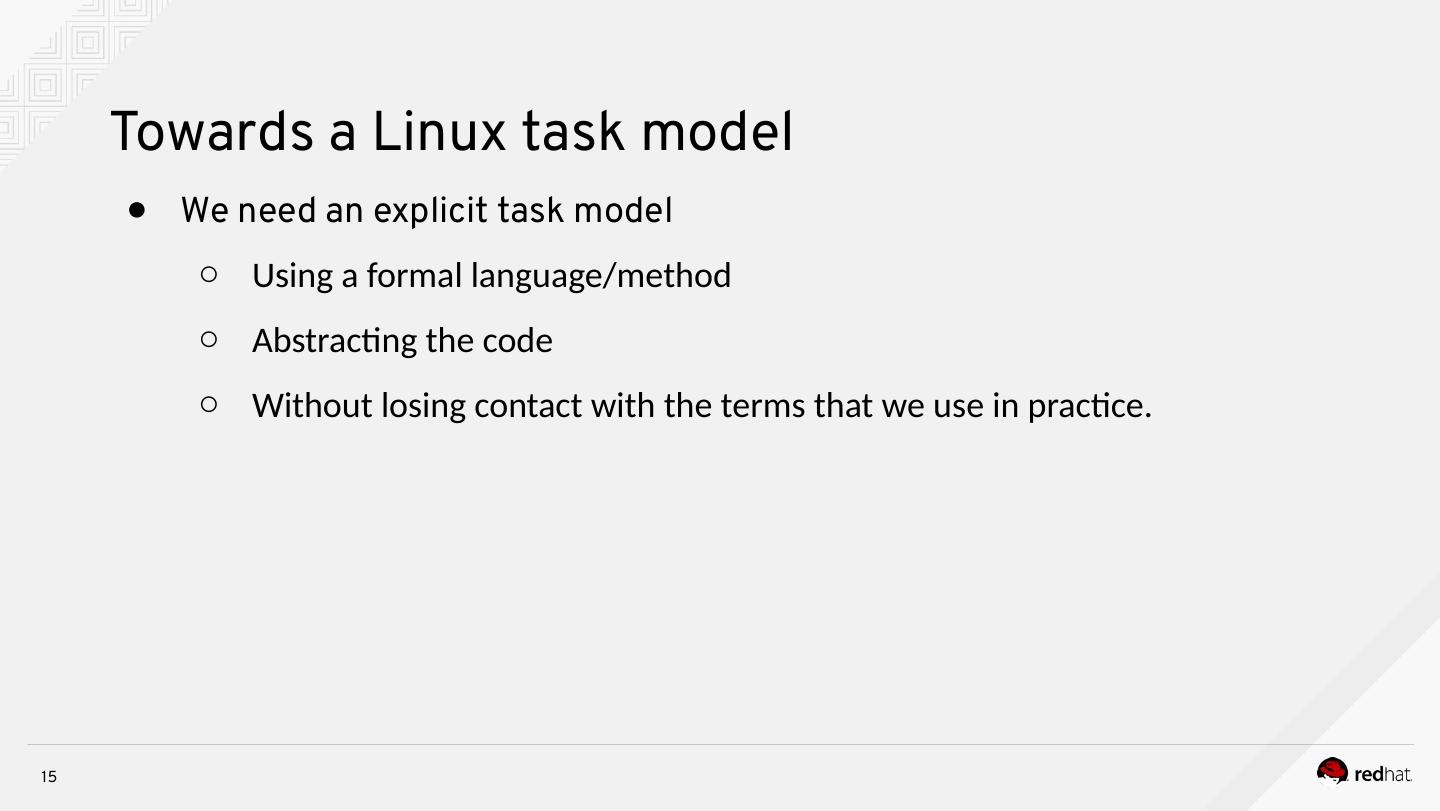1440x811 pixels.
Task: Select the slide title "Towards a Linux task model"
Action: (451, 132)
